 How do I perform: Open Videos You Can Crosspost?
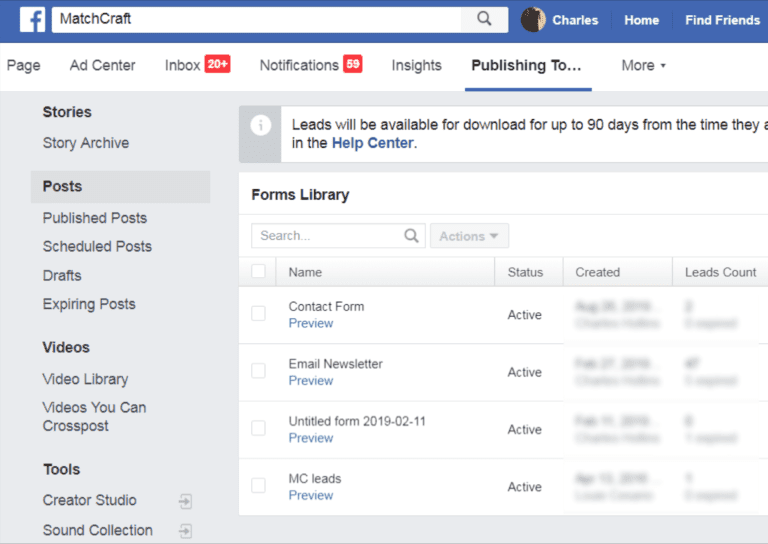tap(94, 416)
